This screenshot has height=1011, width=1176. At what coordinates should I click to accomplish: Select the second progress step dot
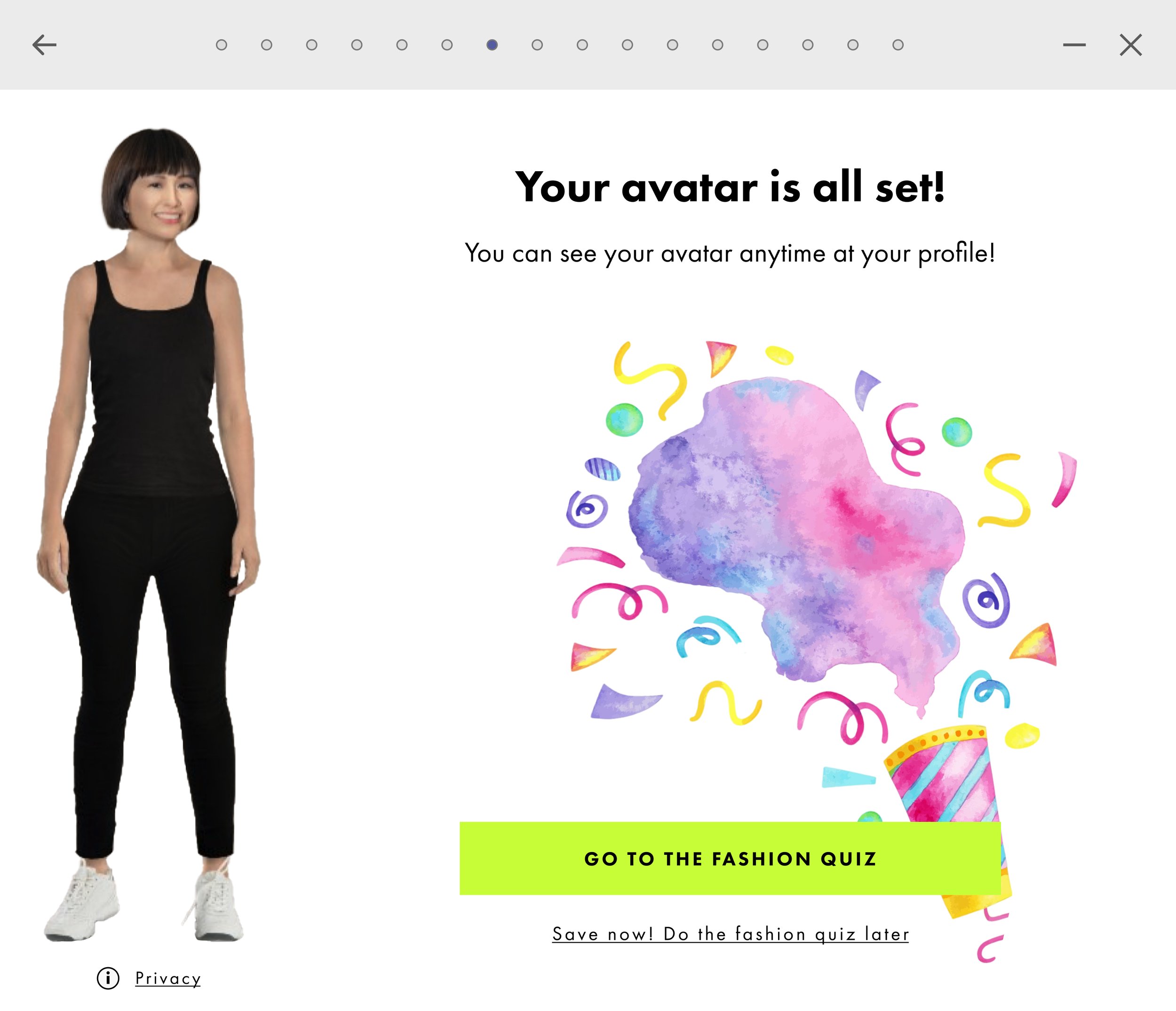(x=266, y=45)
